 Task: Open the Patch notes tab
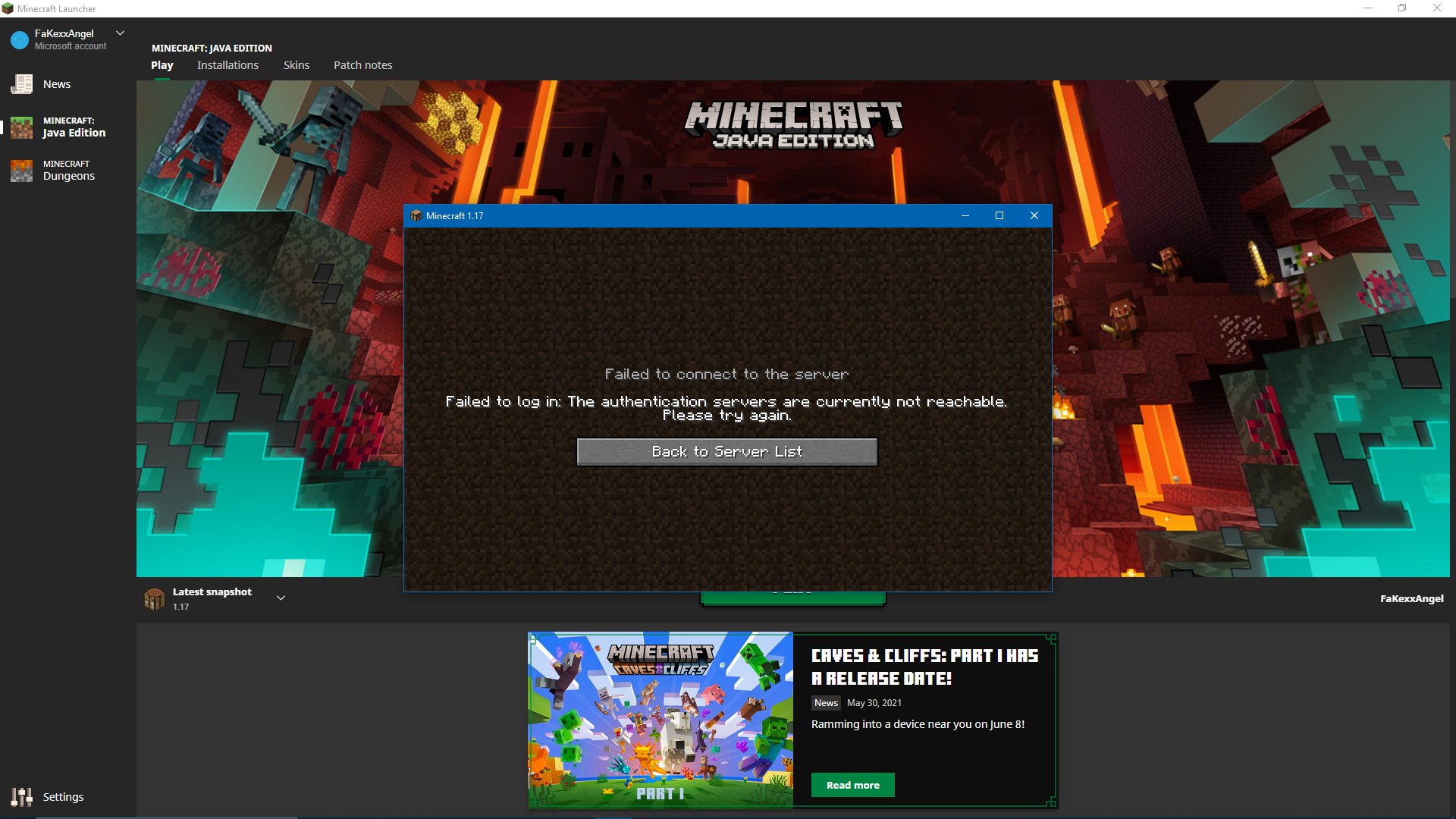363,65
